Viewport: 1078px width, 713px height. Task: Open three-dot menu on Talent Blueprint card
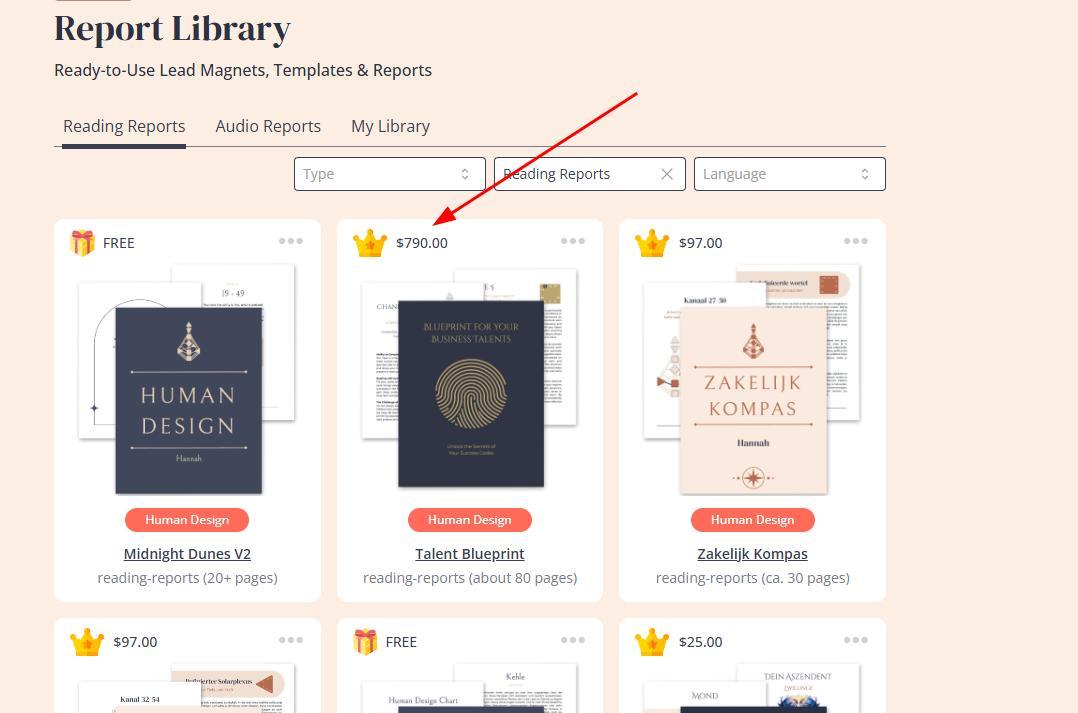[573, 241]
